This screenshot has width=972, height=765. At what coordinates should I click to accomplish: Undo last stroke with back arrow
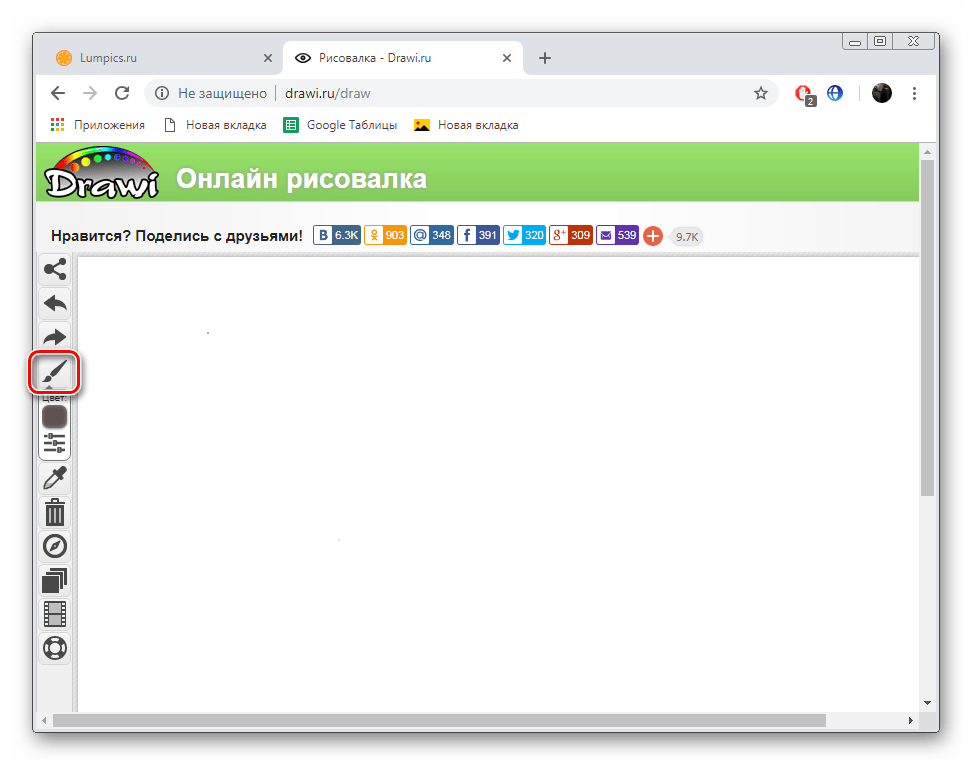pyautogui.click(x=54, y=302)
